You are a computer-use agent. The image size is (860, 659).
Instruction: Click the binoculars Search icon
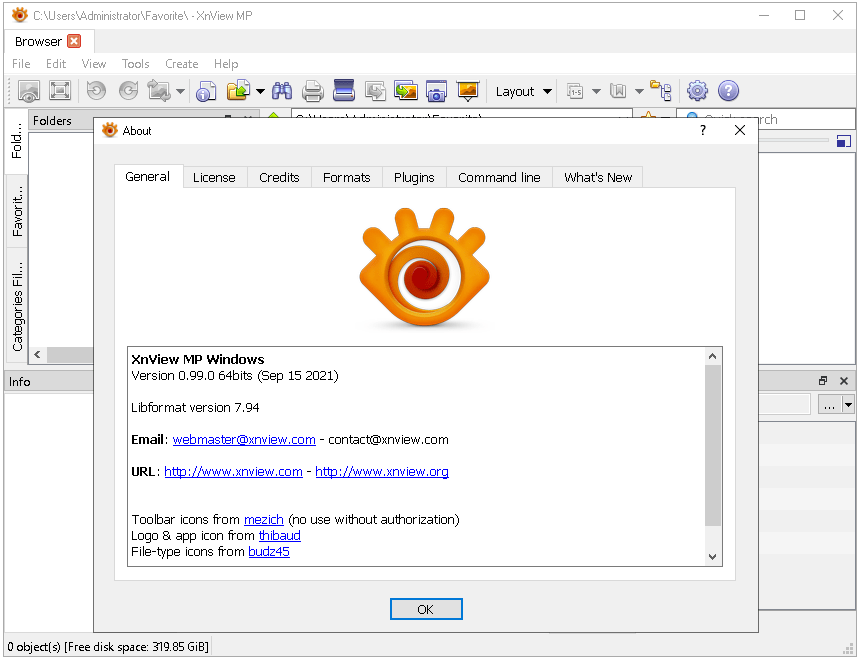pos(282,90)
